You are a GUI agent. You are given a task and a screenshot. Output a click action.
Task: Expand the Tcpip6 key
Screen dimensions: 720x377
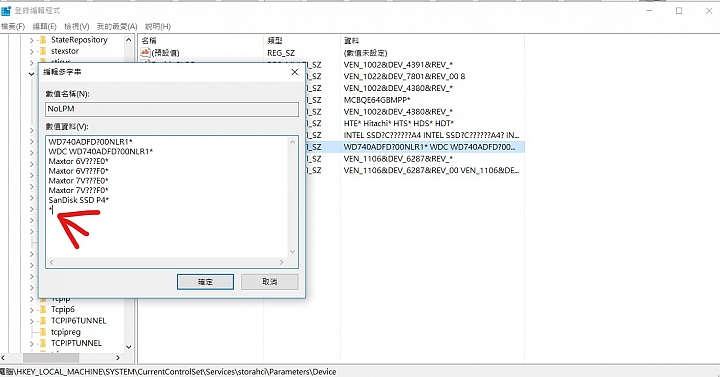[x=31, y=310]
